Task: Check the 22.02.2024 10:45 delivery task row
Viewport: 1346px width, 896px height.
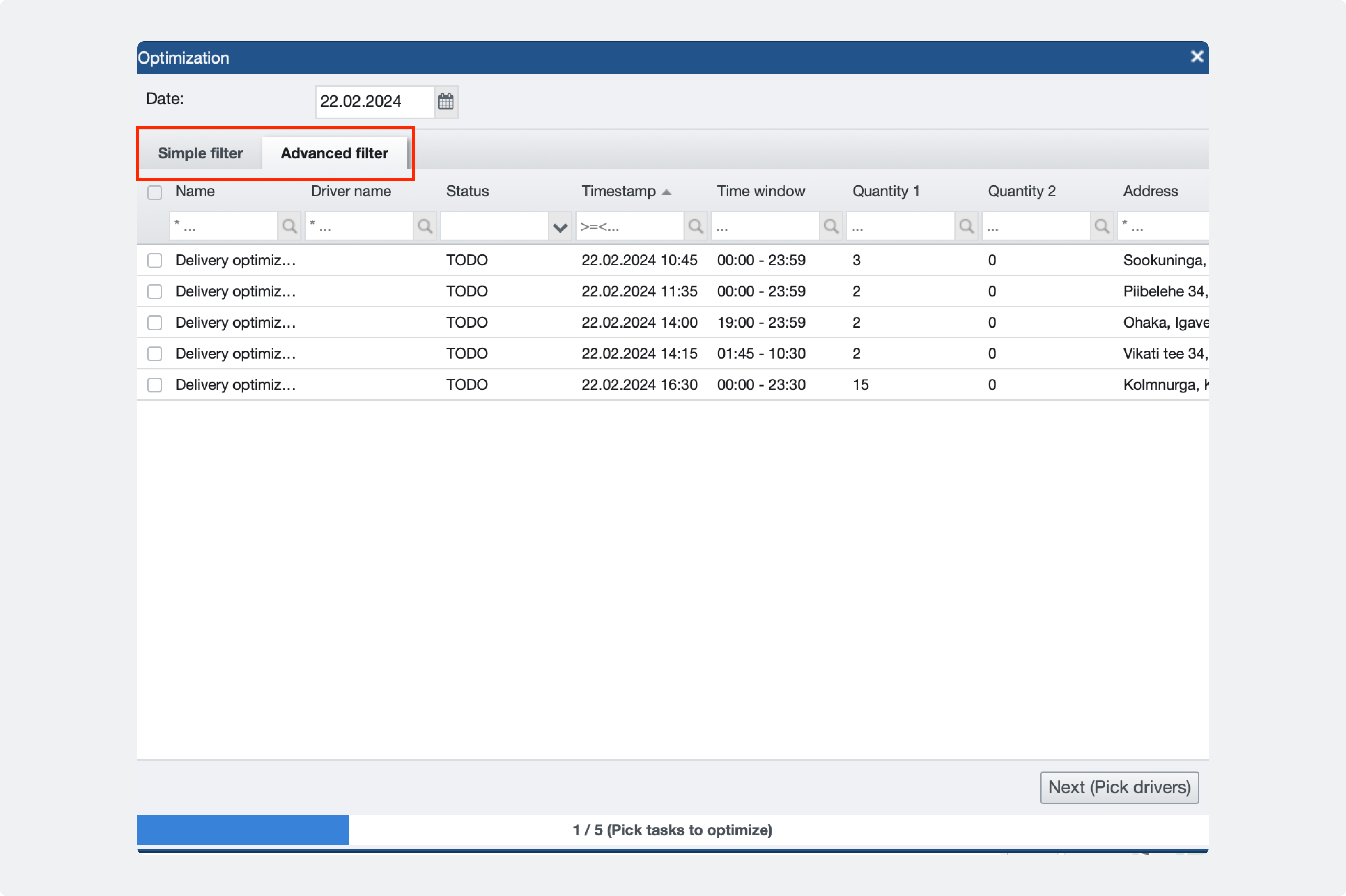Action: pyautogui.click(x=154, y=260)
